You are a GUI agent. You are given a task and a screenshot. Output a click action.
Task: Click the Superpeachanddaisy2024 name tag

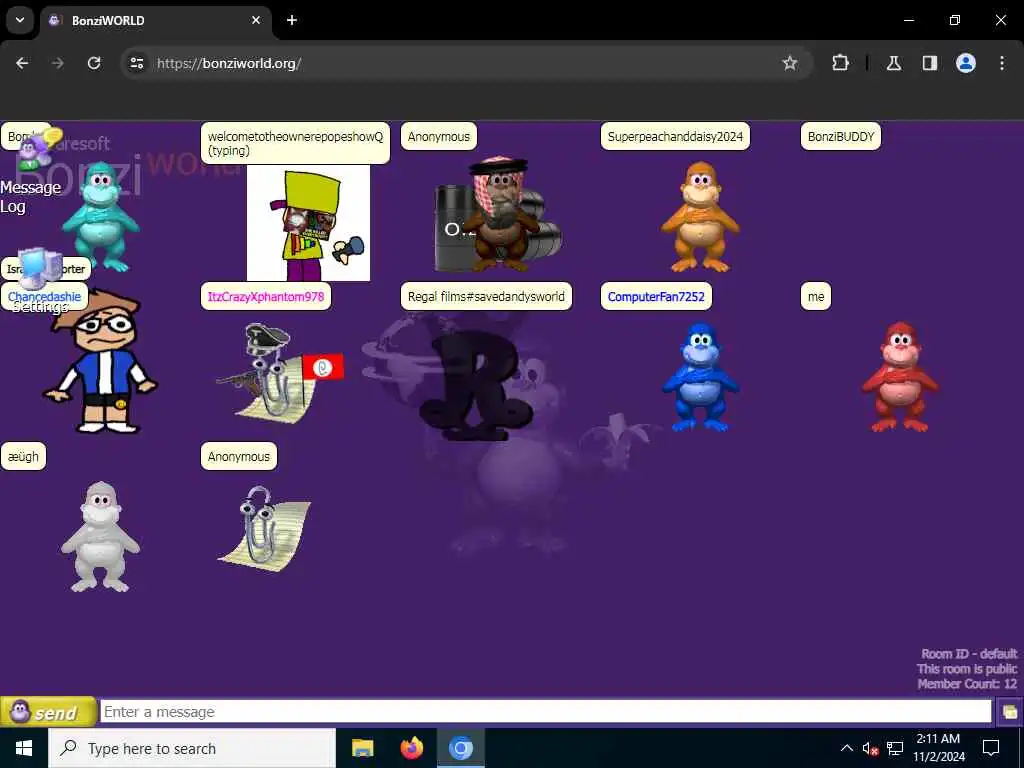[675, 136]
